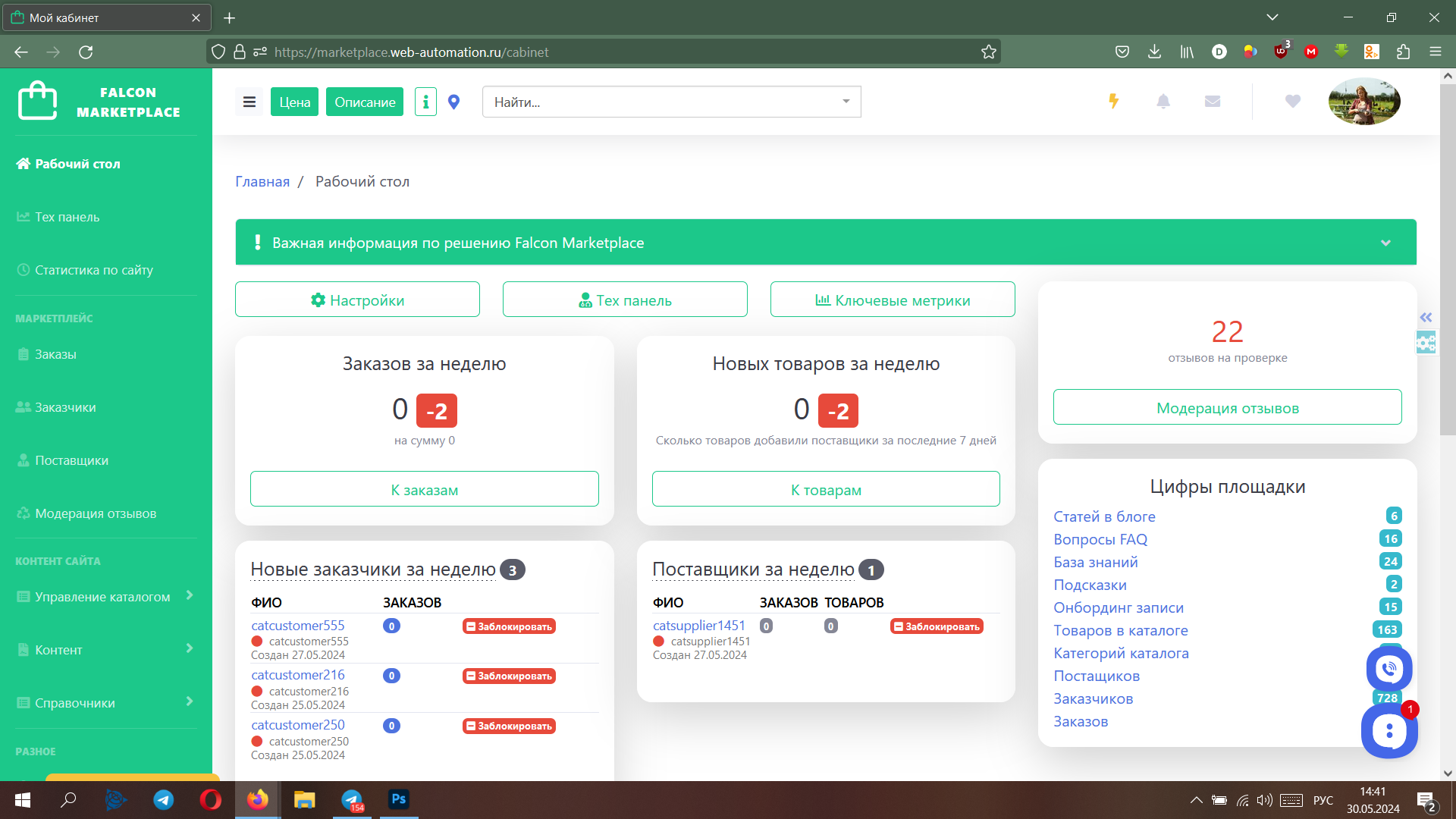Toggle the sidebar with hamburger icon
The image size is (1456, 819).
(x=249, y=101)
